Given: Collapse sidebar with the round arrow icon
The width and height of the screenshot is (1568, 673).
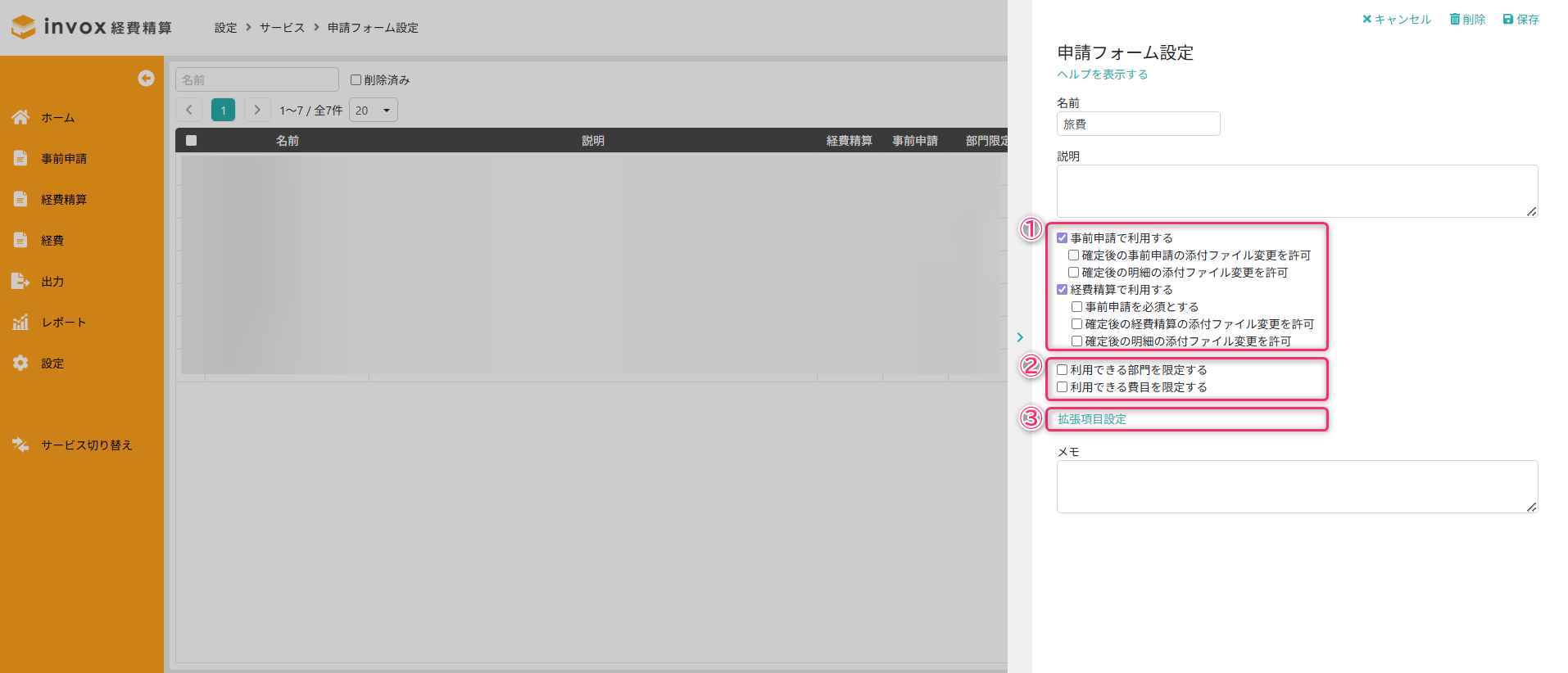Looking at the screenshot, I should coord(146,78).
